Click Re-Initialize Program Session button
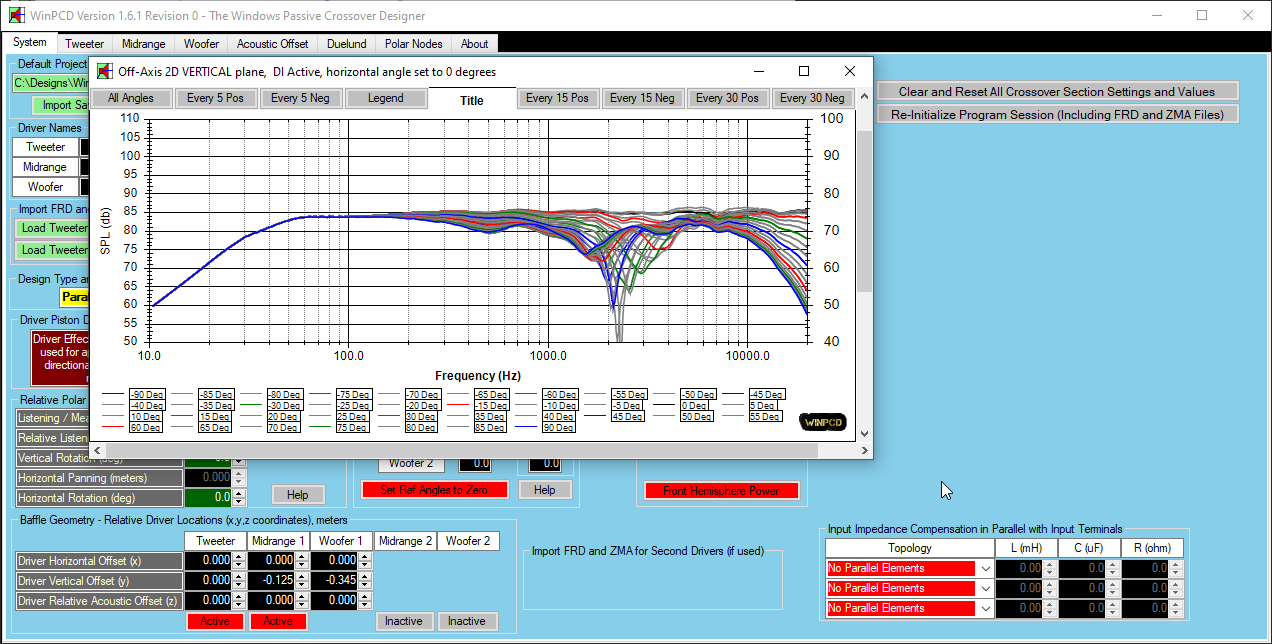1272x644 pixels. click(x=1057, y=114)
